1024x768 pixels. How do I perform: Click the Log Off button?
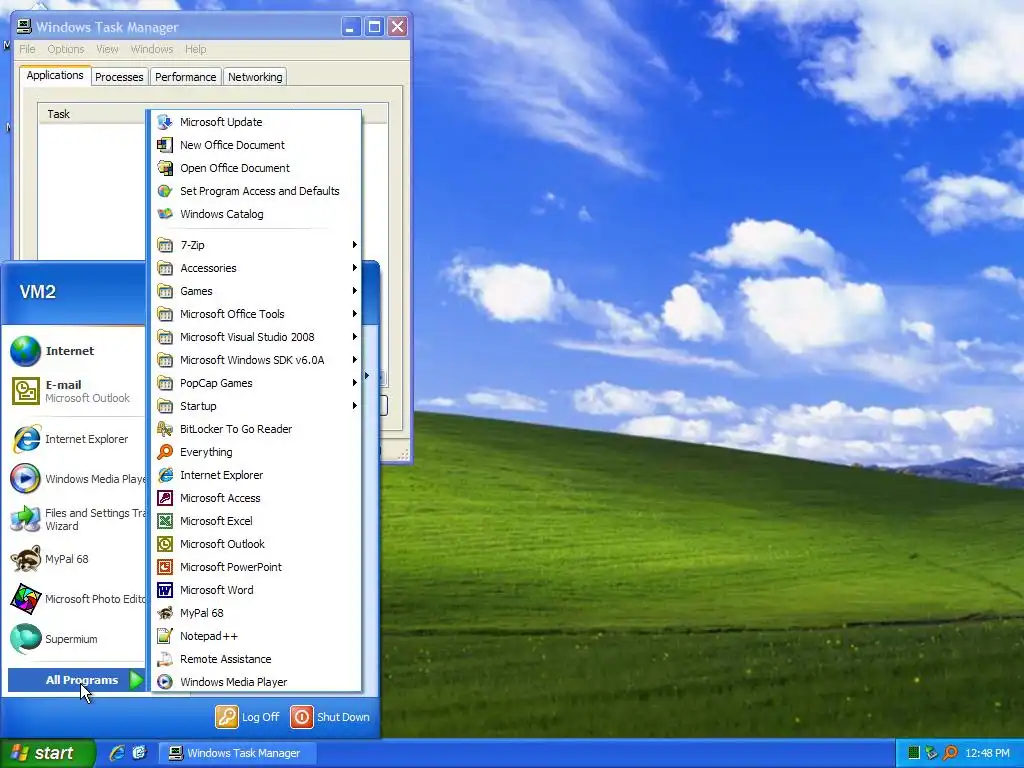[248, 716]
